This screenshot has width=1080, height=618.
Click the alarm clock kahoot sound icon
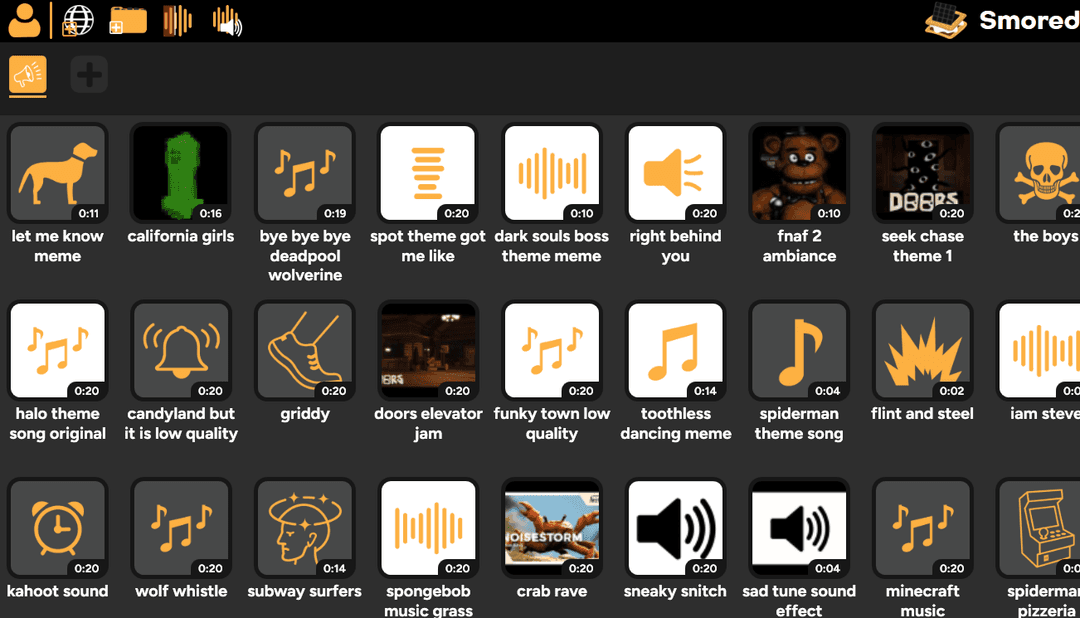pyautogui.click(x=57, y=528)
